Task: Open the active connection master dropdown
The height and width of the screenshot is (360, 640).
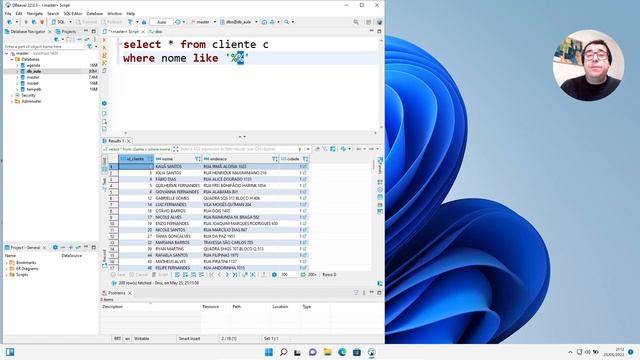Action: point(203,22)
